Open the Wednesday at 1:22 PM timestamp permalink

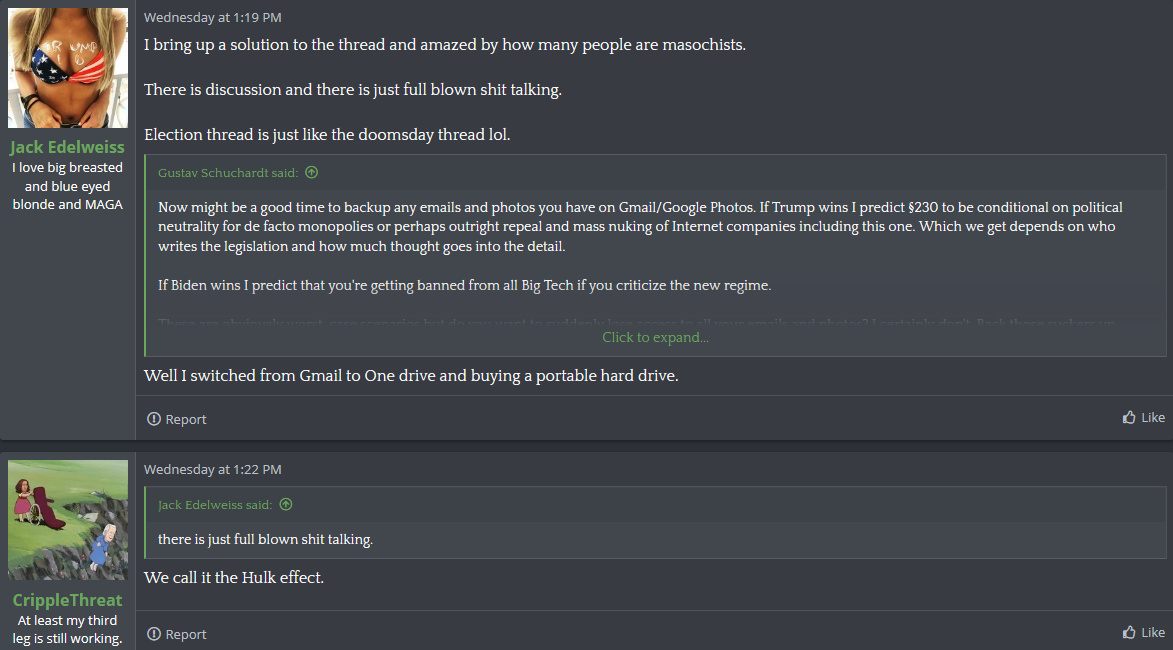coord(212,469)
